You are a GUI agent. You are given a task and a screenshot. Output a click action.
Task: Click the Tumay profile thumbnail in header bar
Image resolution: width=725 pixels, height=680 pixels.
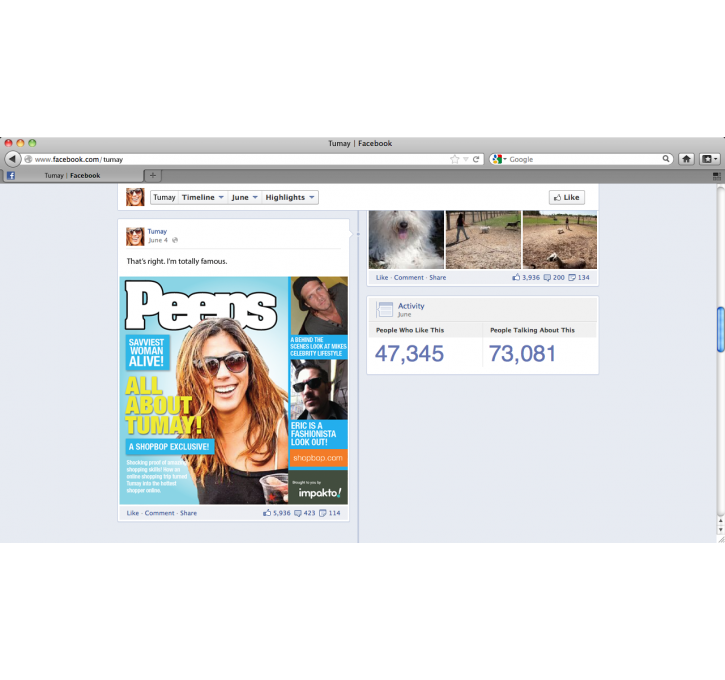pos(135,197)
